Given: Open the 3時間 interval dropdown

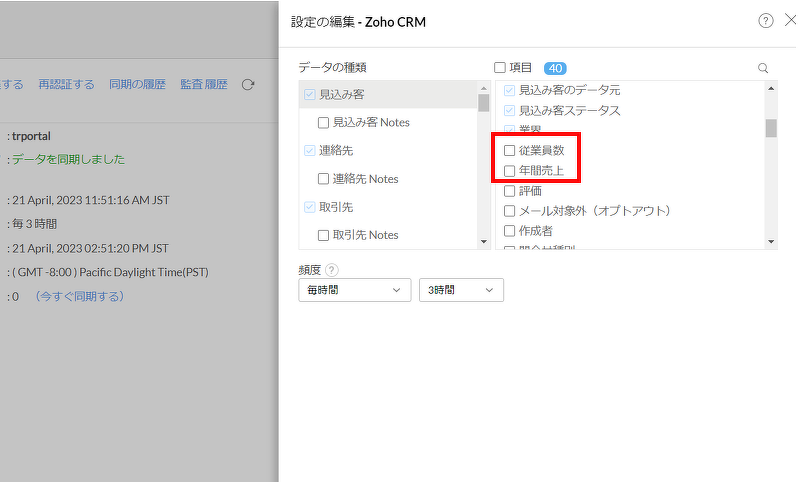Looking at the screenshot, I should pyautogui.click(x=461, y=290).
